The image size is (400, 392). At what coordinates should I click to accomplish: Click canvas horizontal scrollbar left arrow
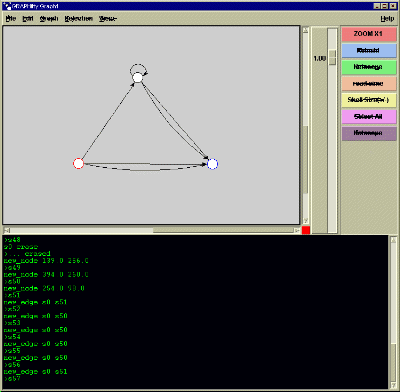(7, 230)
